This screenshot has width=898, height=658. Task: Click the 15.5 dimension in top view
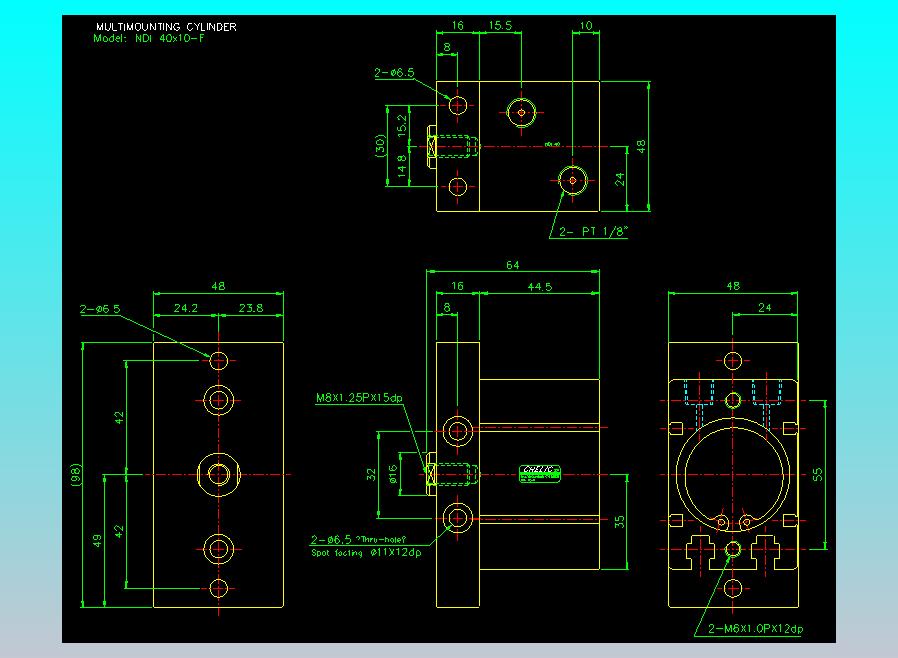coord(500,27)
